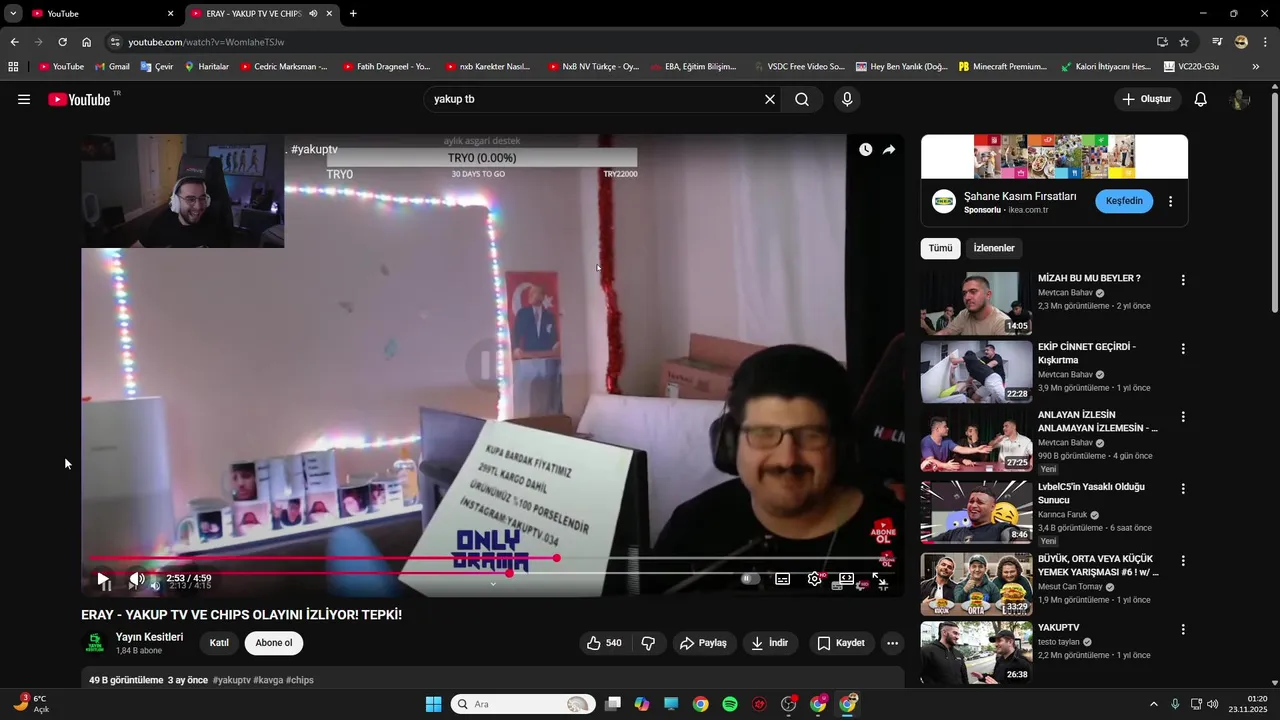Screen dimensions: 1280x720
Task: Open the Gmail bookmark
Action: pyautogui.click(x=113, y=67)
